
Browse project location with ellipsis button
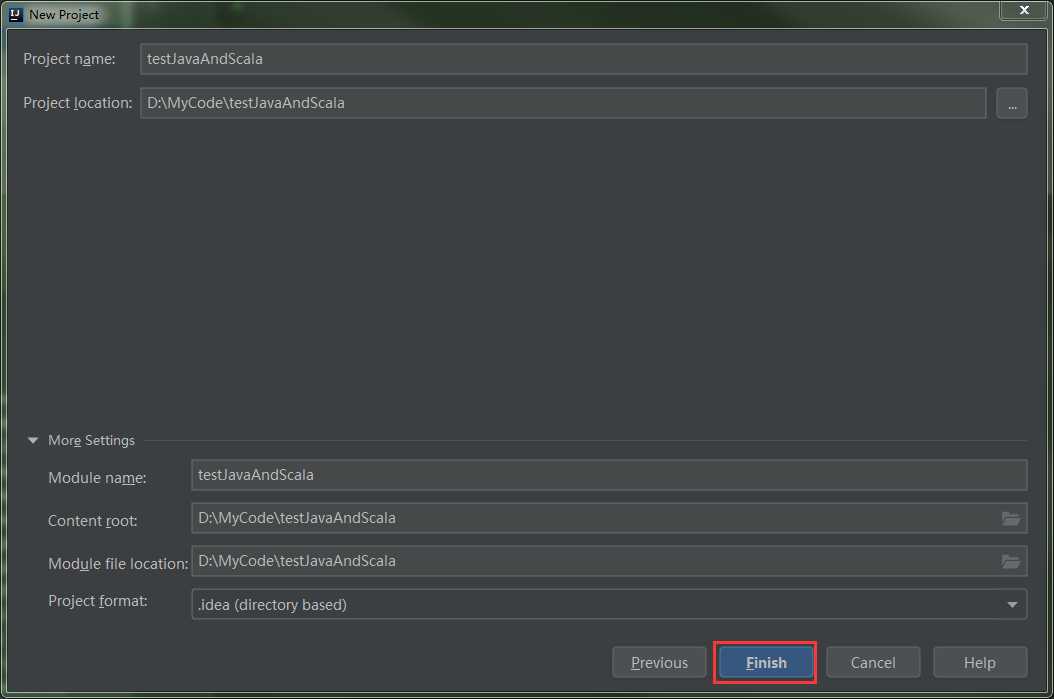[1012, 103]
